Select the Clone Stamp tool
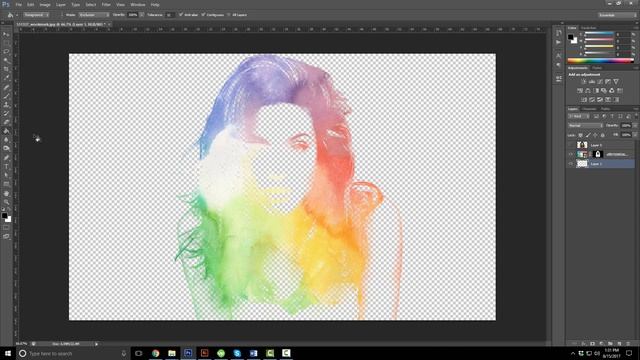 point(6,105)
